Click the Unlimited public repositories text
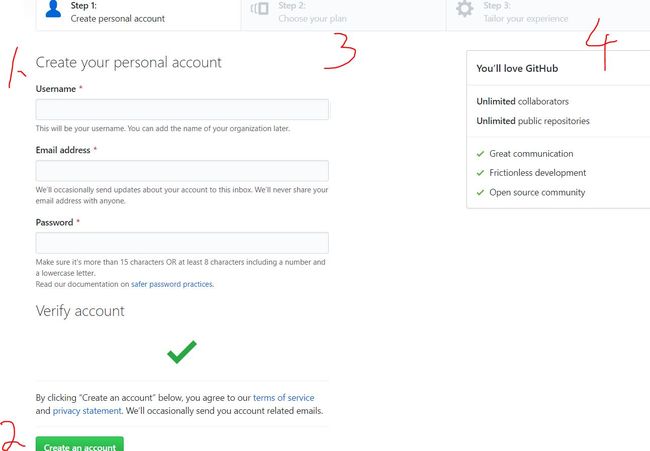The height and width of the screenshot is (451, 650). click(533, 121)
